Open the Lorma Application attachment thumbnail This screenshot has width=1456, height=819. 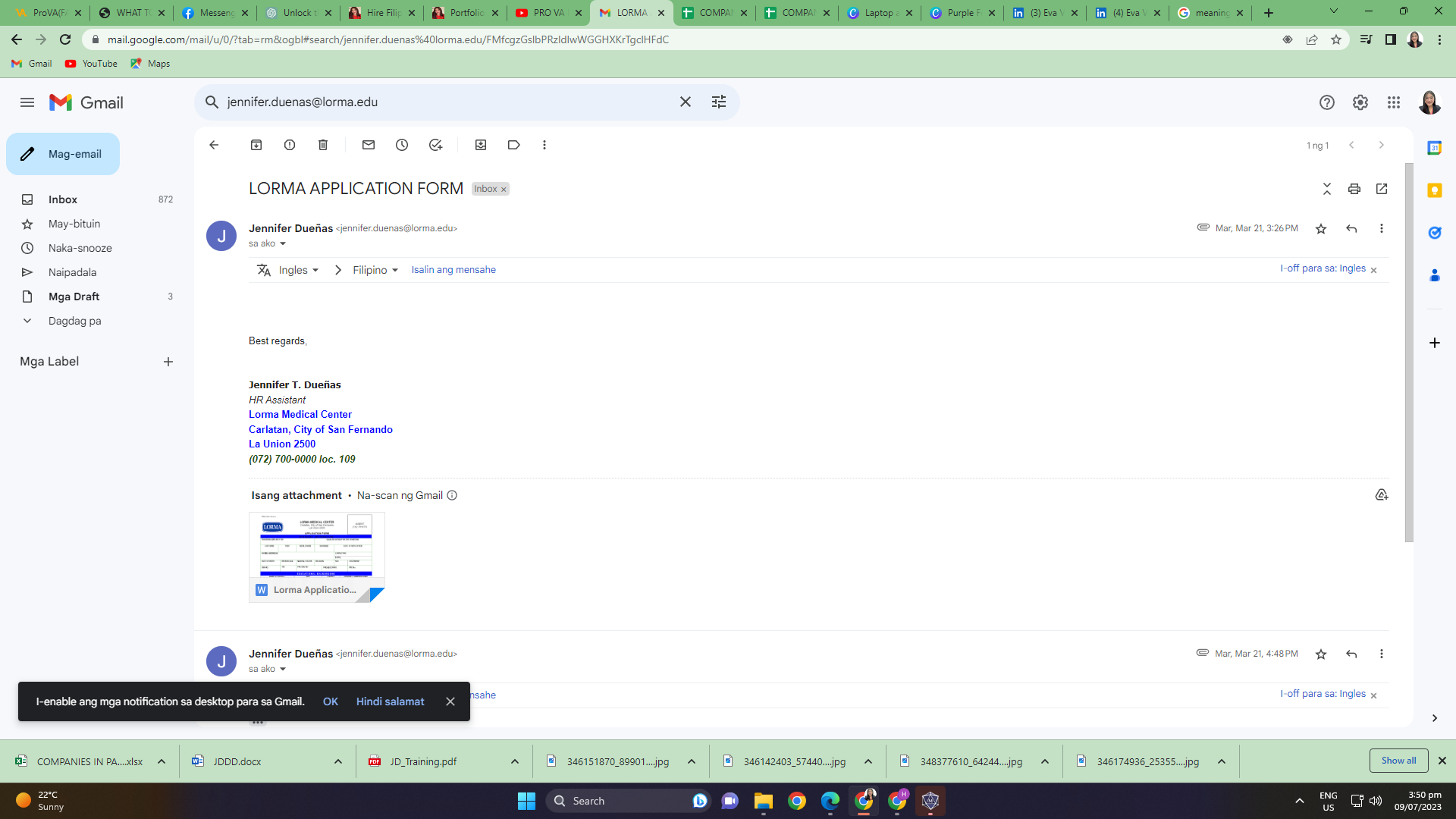(x=317, y=548)
